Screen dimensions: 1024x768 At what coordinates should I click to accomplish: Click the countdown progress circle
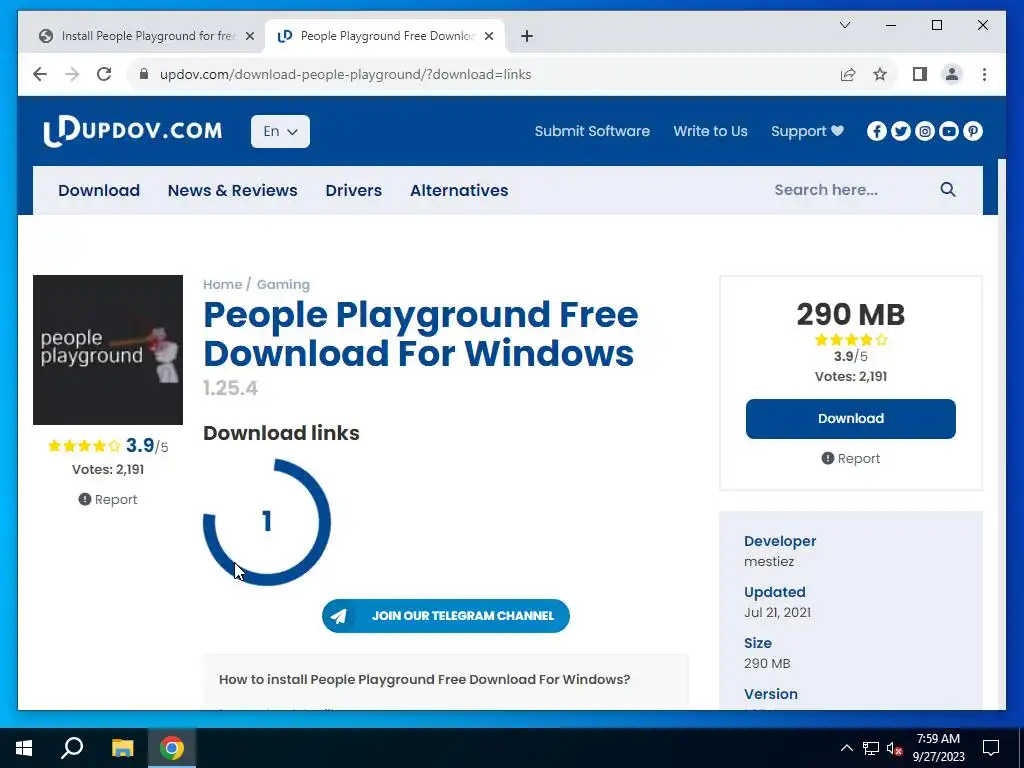pyautogui.click(x=266, y=522)
